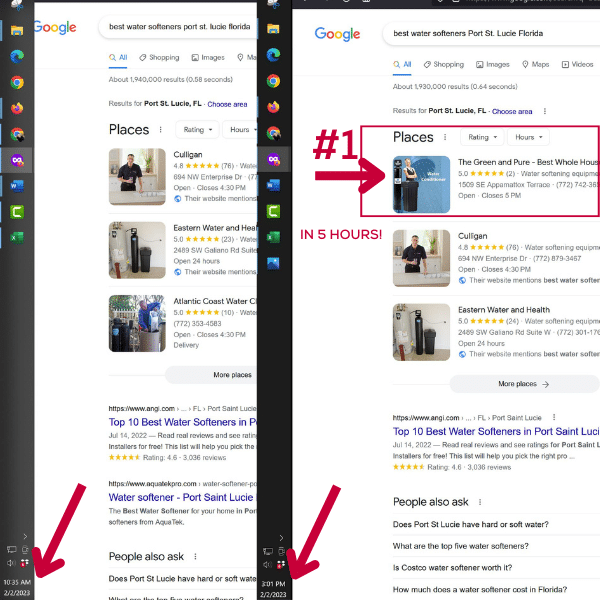Image resolution: width=600 pixels, height=600 pixels.
Task: Open Places options menu in left window
Action: click(160, 130)
